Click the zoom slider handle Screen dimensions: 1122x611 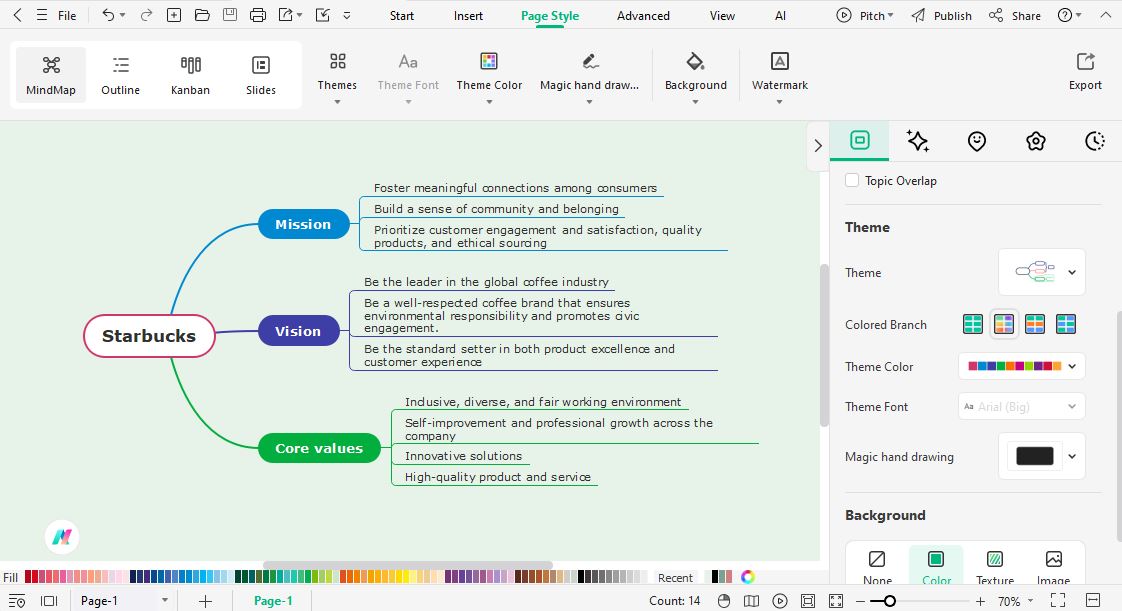pos(889,601)
